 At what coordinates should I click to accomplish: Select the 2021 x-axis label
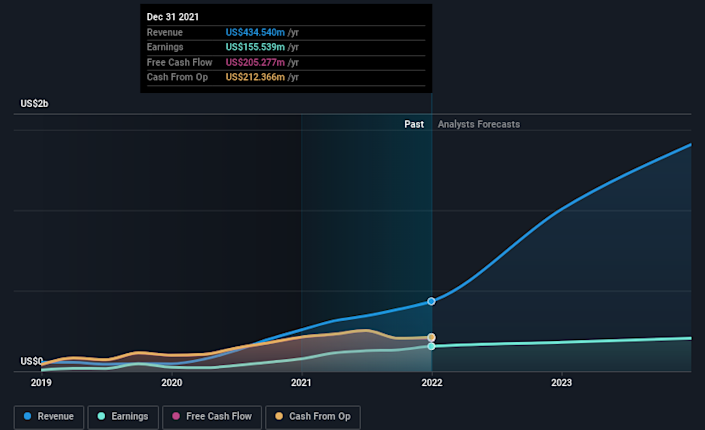[x=301, y=382]
